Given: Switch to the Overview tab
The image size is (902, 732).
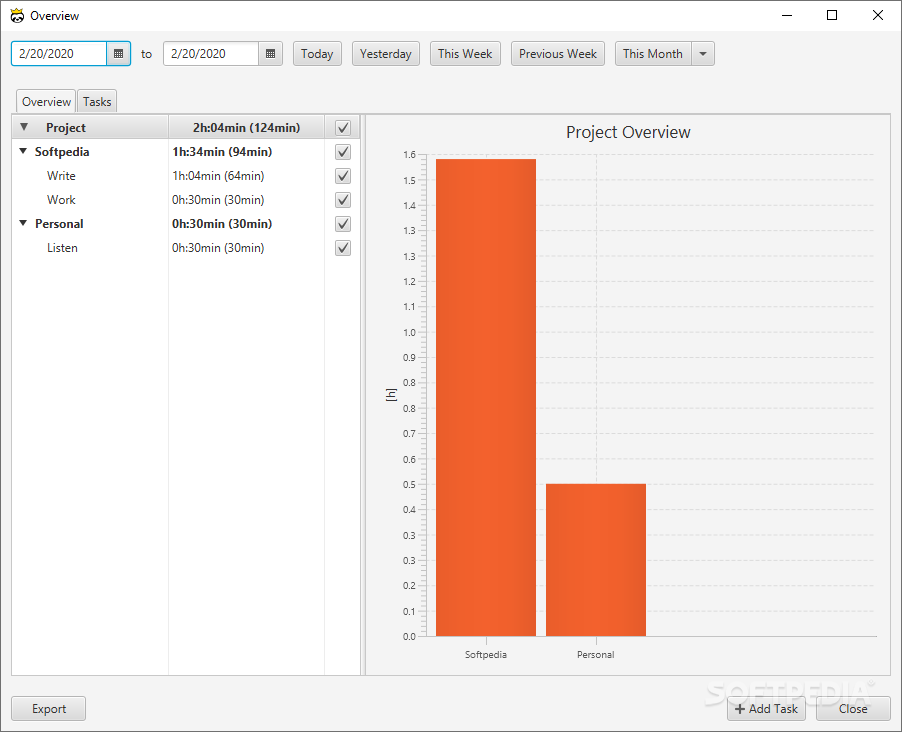Looking at the screenshot, I should click(x=46, y=102).
